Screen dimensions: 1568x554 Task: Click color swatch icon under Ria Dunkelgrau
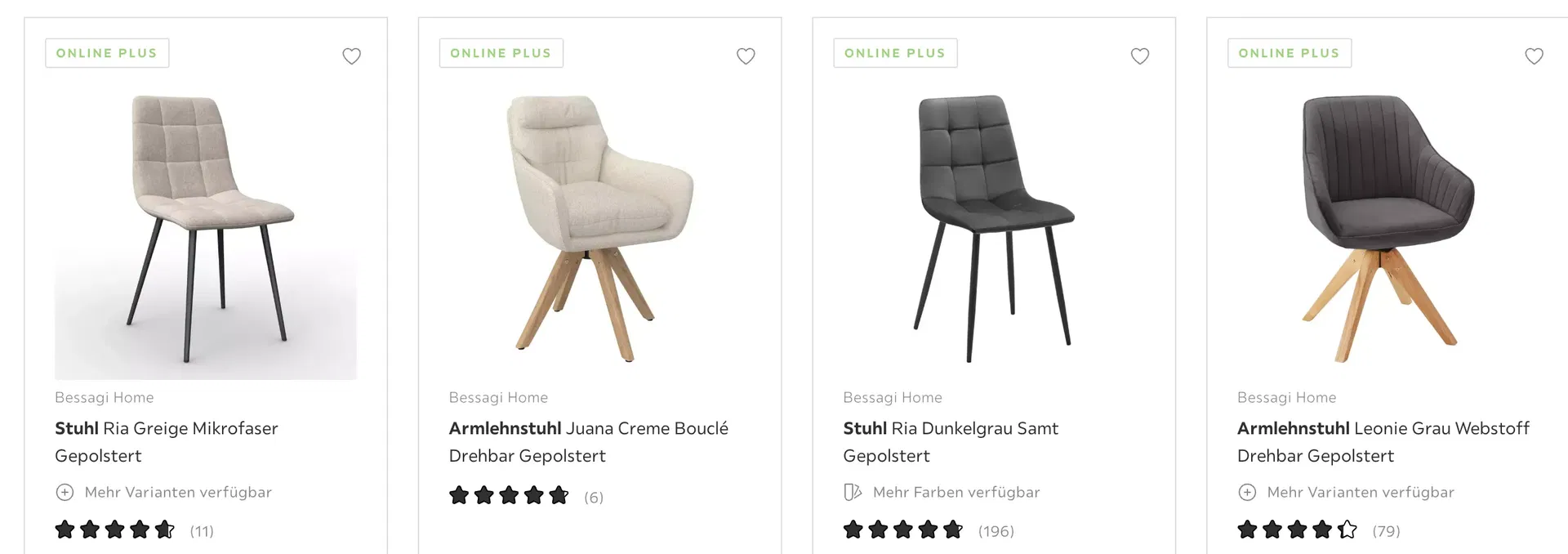pyautogui.click(x=853, y=493)
